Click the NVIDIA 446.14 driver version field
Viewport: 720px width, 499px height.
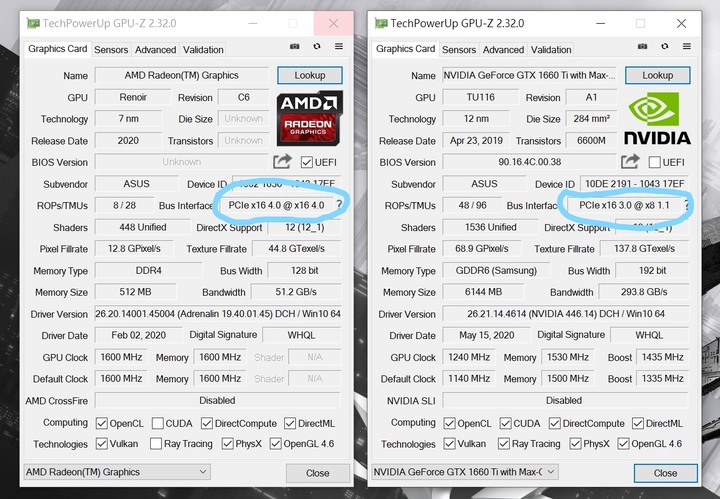(565, 314)
